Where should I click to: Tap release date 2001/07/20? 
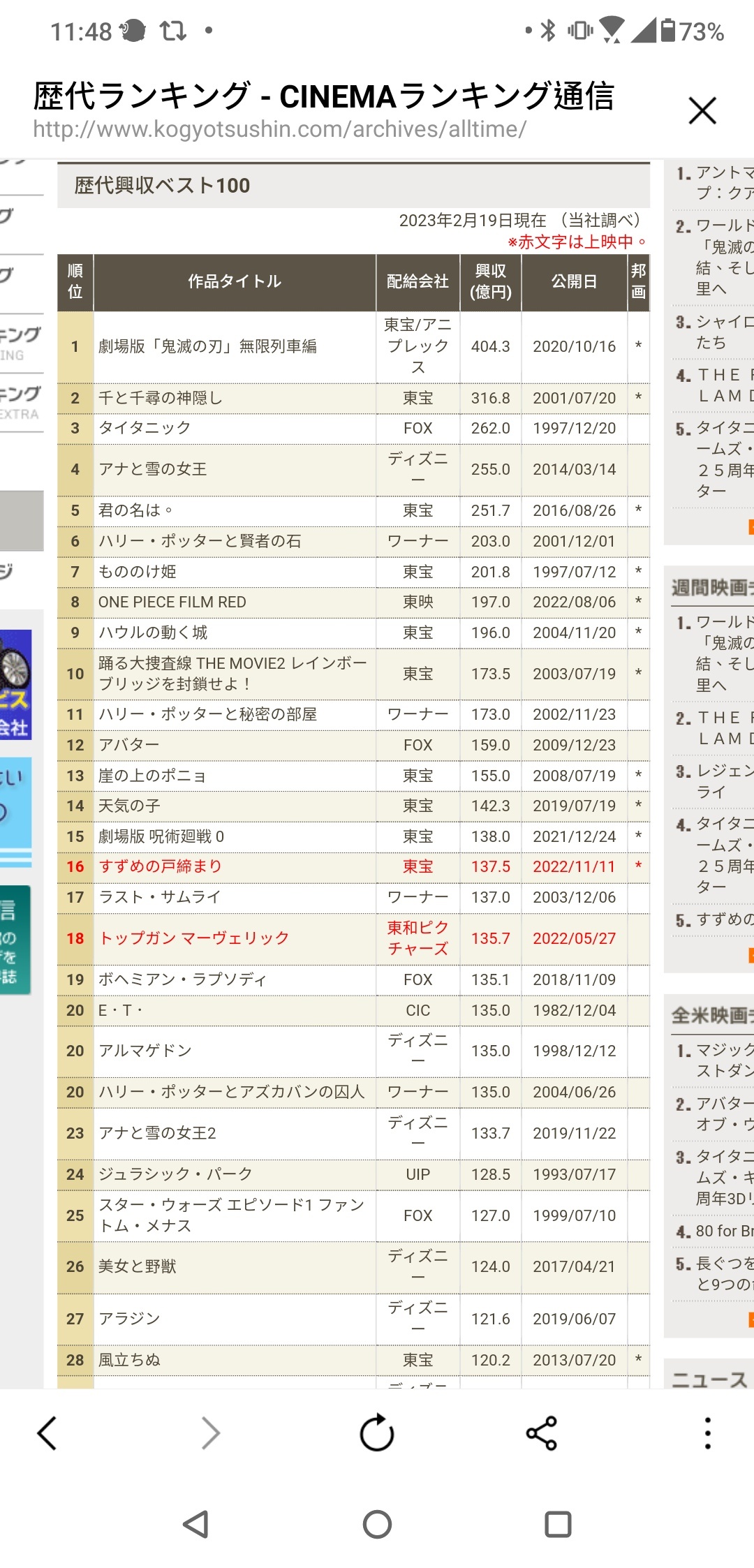point(574,398)
